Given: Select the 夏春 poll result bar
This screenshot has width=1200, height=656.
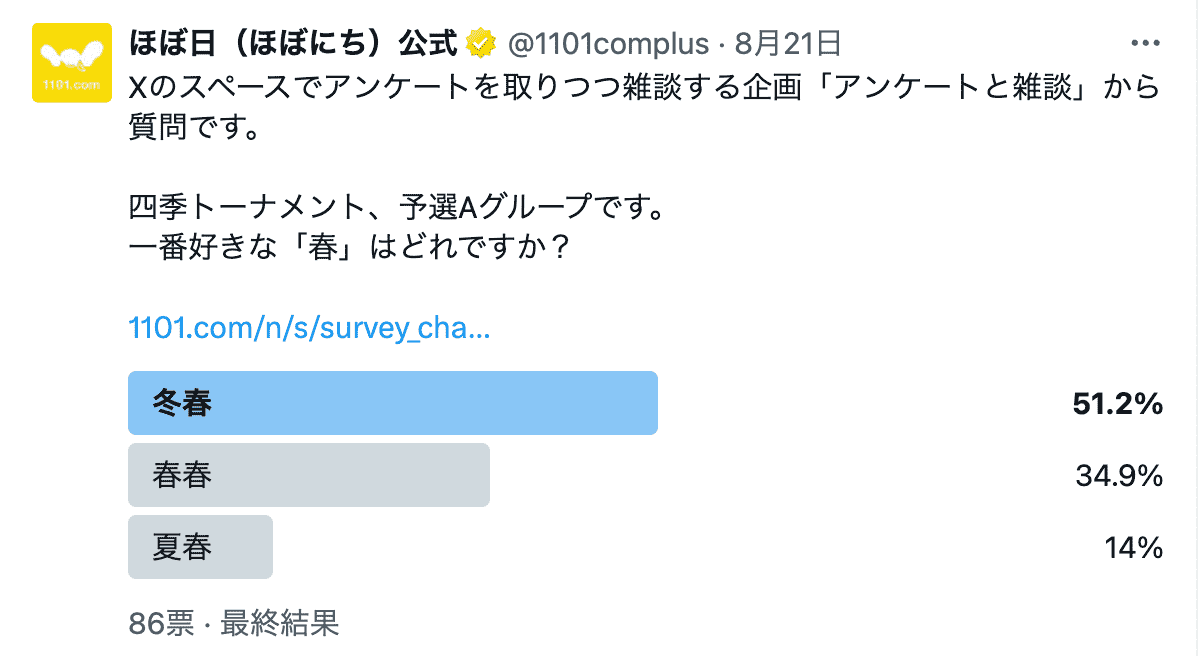Looking at the screenshot, I should (x=200, y=547).
